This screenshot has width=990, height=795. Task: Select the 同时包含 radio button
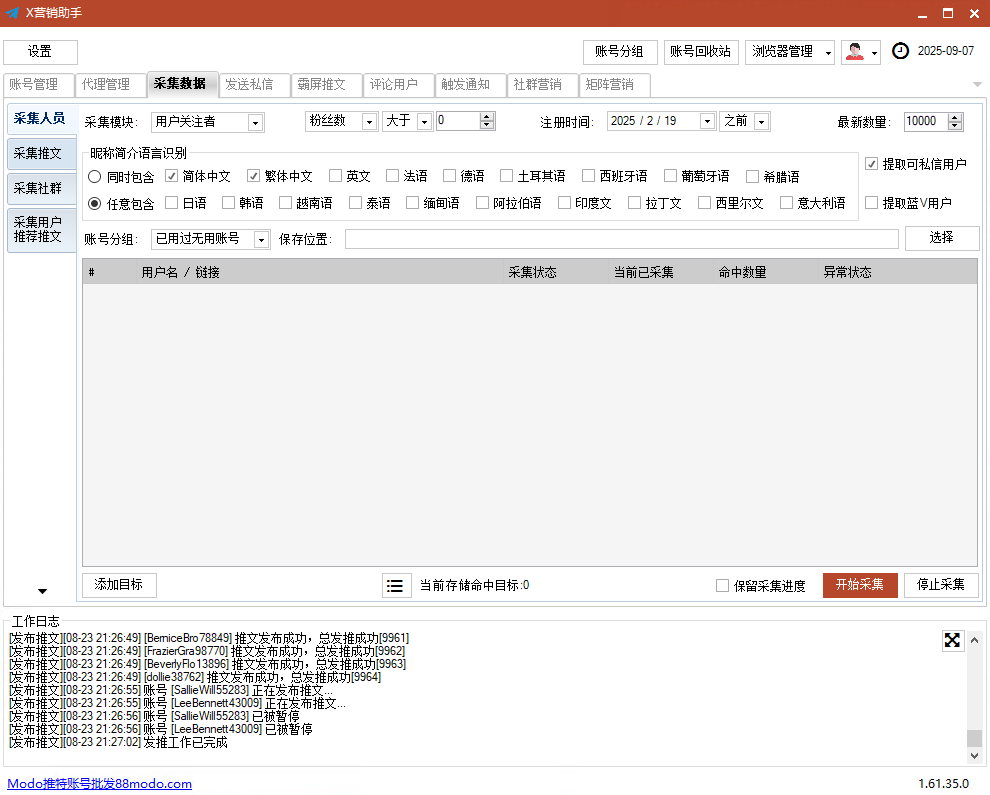pyautogui.click(x=94, y=177)
